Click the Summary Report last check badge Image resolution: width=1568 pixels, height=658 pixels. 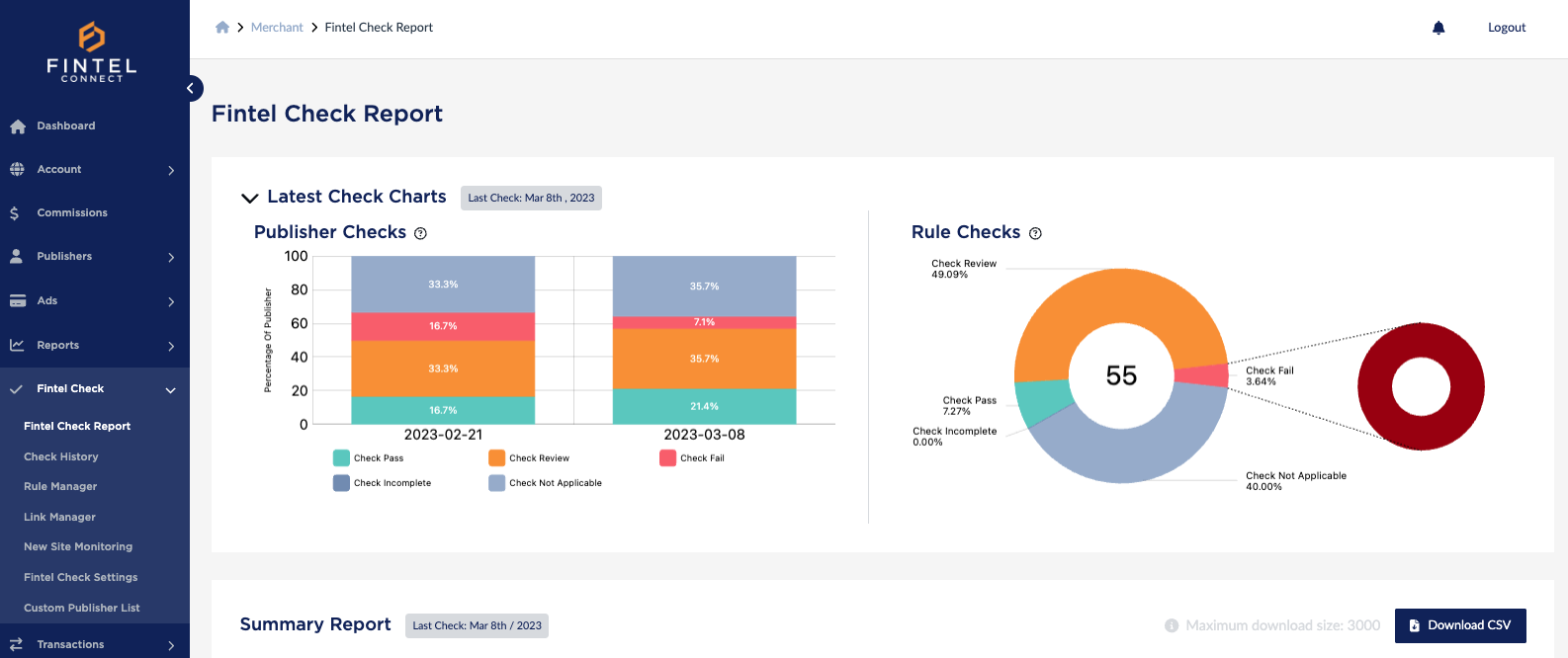(477, 626)
